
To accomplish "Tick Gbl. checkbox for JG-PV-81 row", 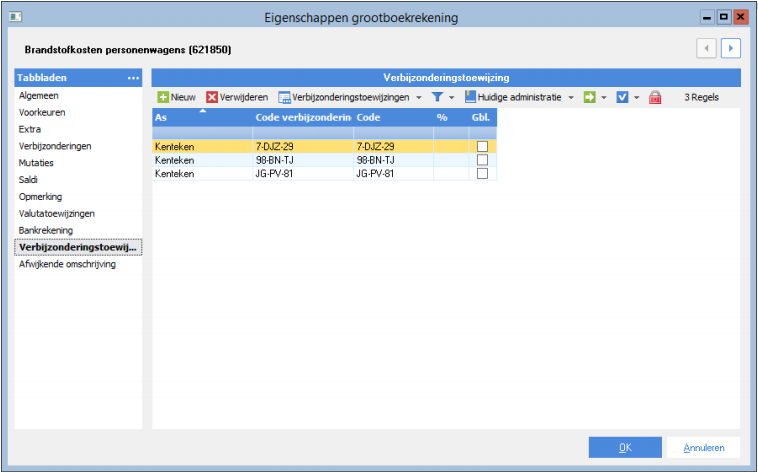I will pyautogui.click(x=482, y=173).
